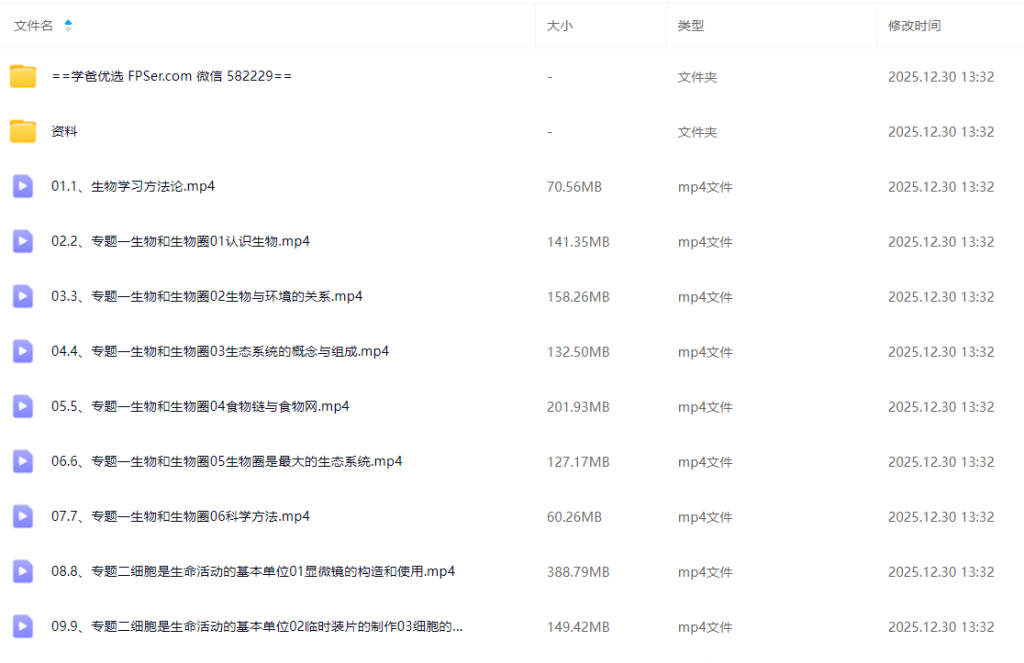Select the 388.79MB size cell

pyautogui.click(x=578, y=572)
